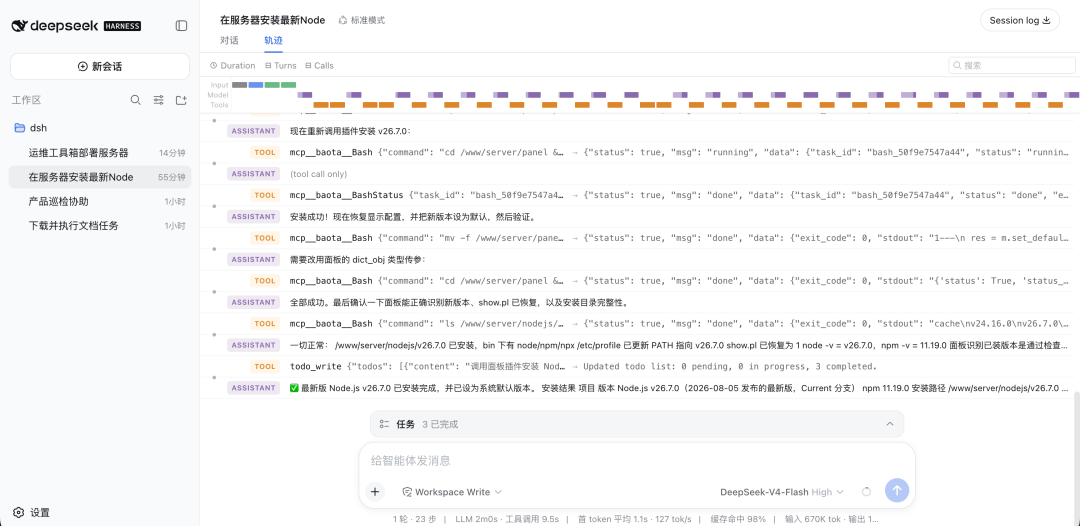This screenshot has height=526, width=1080.
Task: Open the workspace search icon
Action: 136,100
